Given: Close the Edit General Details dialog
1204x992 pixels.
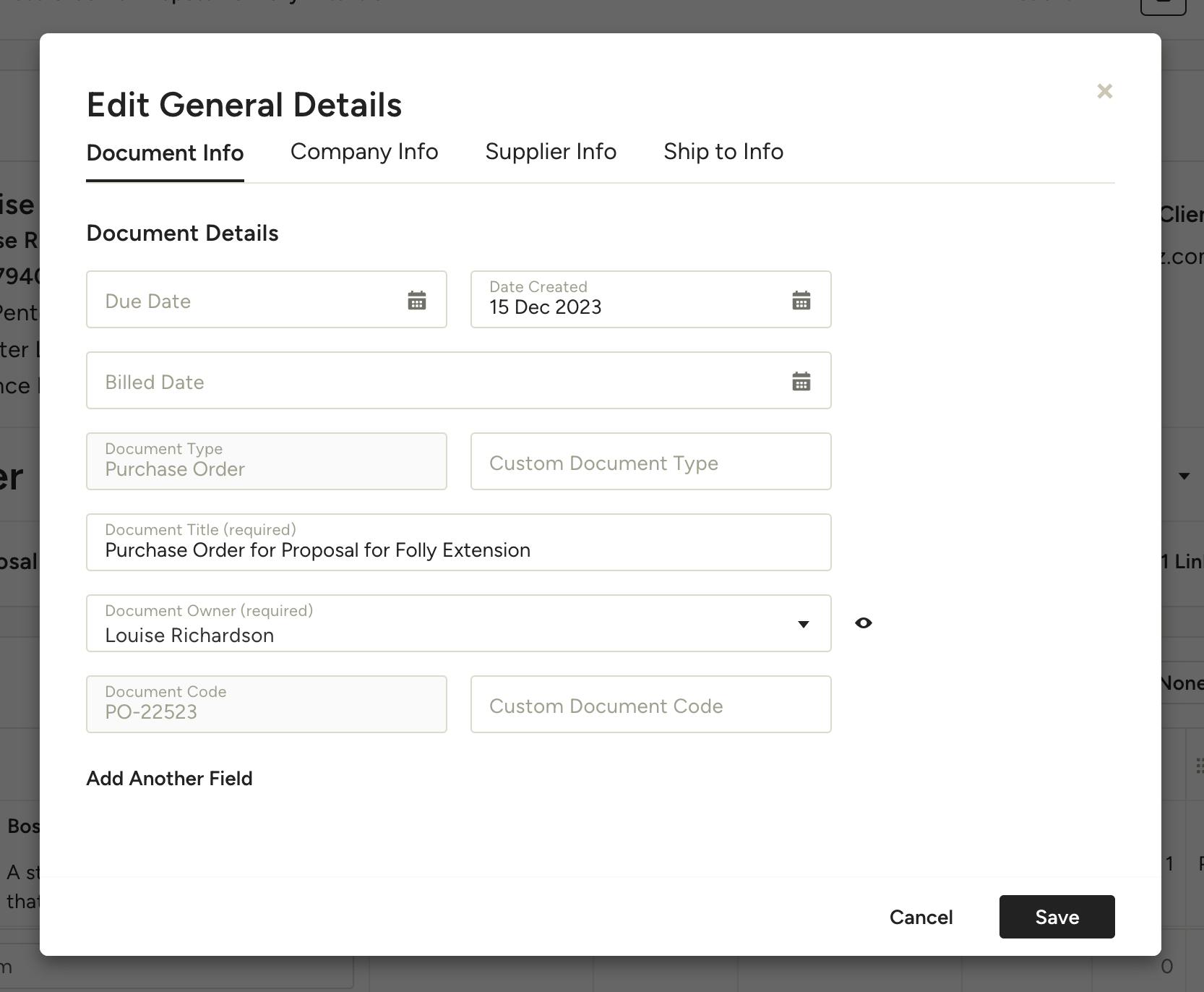Looking at the screenshot, I should pyautogui.click(x=1104, y=91).
